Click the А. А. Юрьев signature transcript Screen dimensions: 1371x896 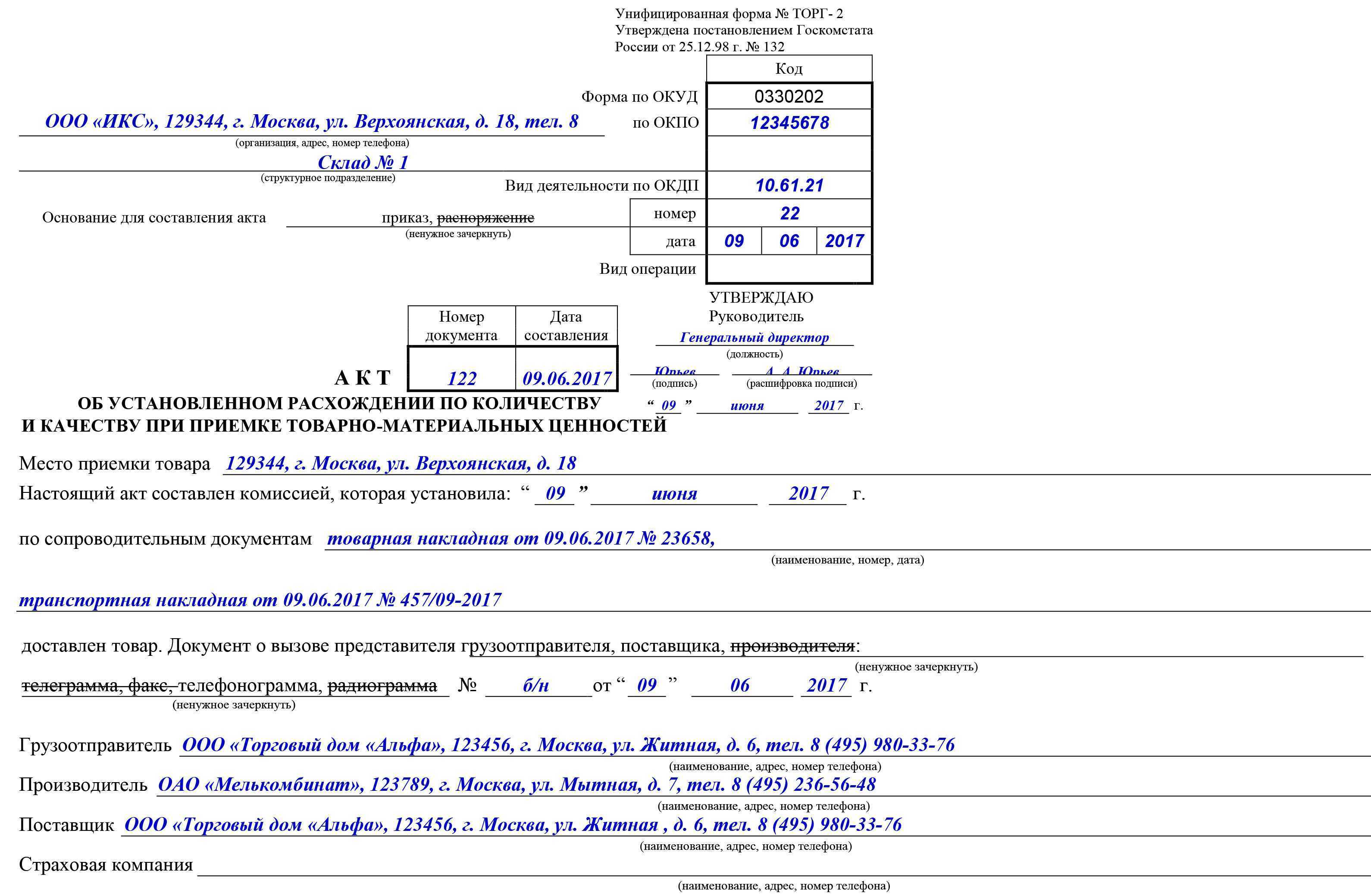[802, 370]
